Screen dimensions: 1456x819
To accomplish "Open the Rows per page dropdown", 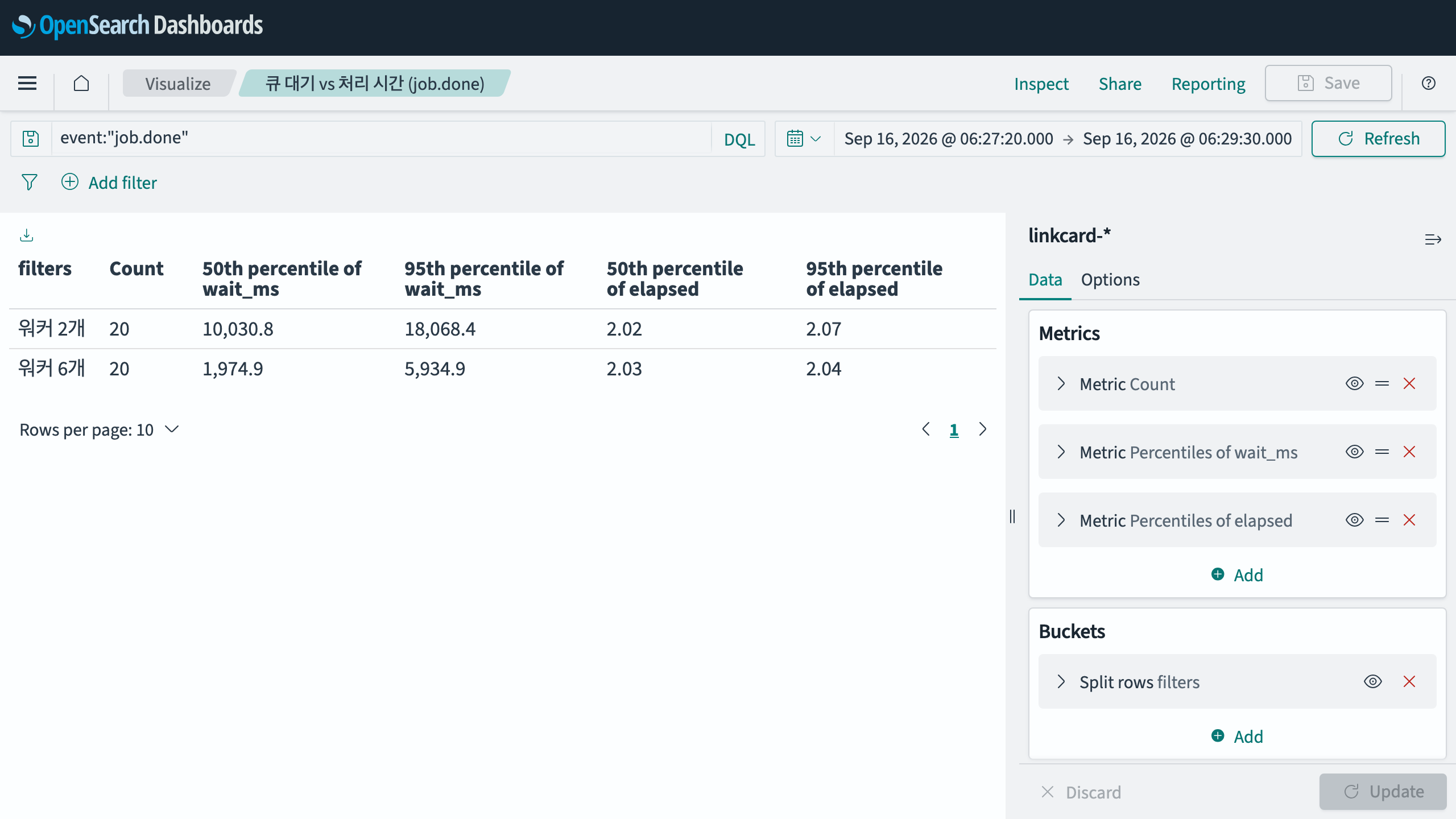I will click(100, 430).
